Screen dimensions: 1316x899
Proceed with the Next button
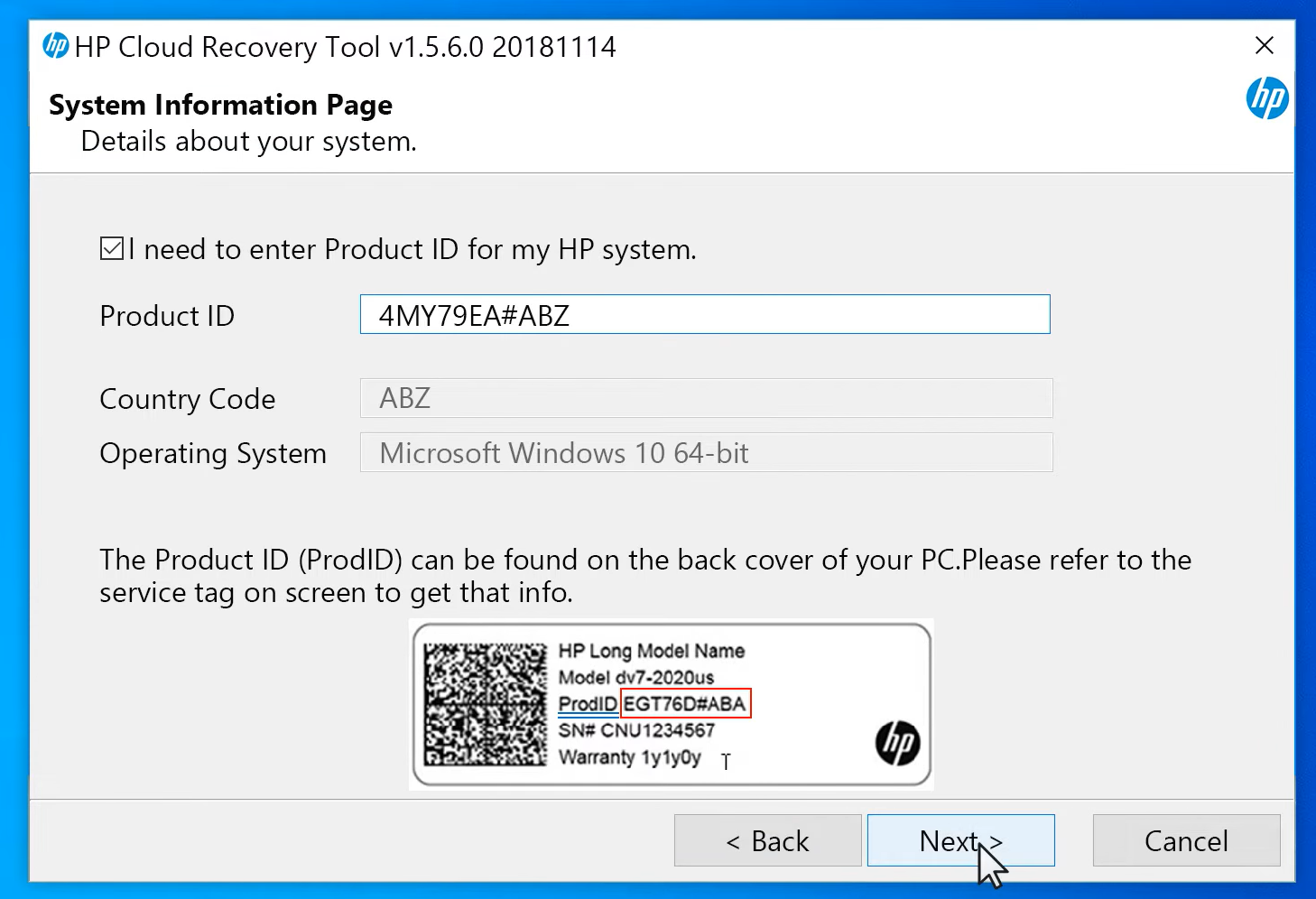(x=961, y=840)
